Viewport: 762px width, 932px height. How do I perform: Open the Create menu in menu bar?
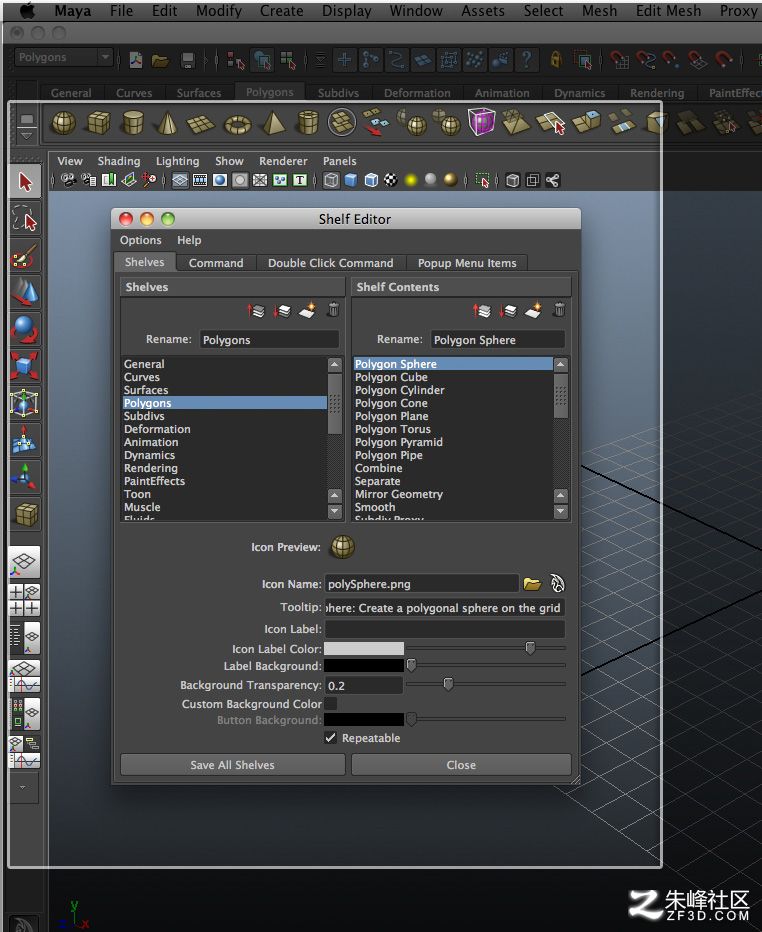coord(282,11)
